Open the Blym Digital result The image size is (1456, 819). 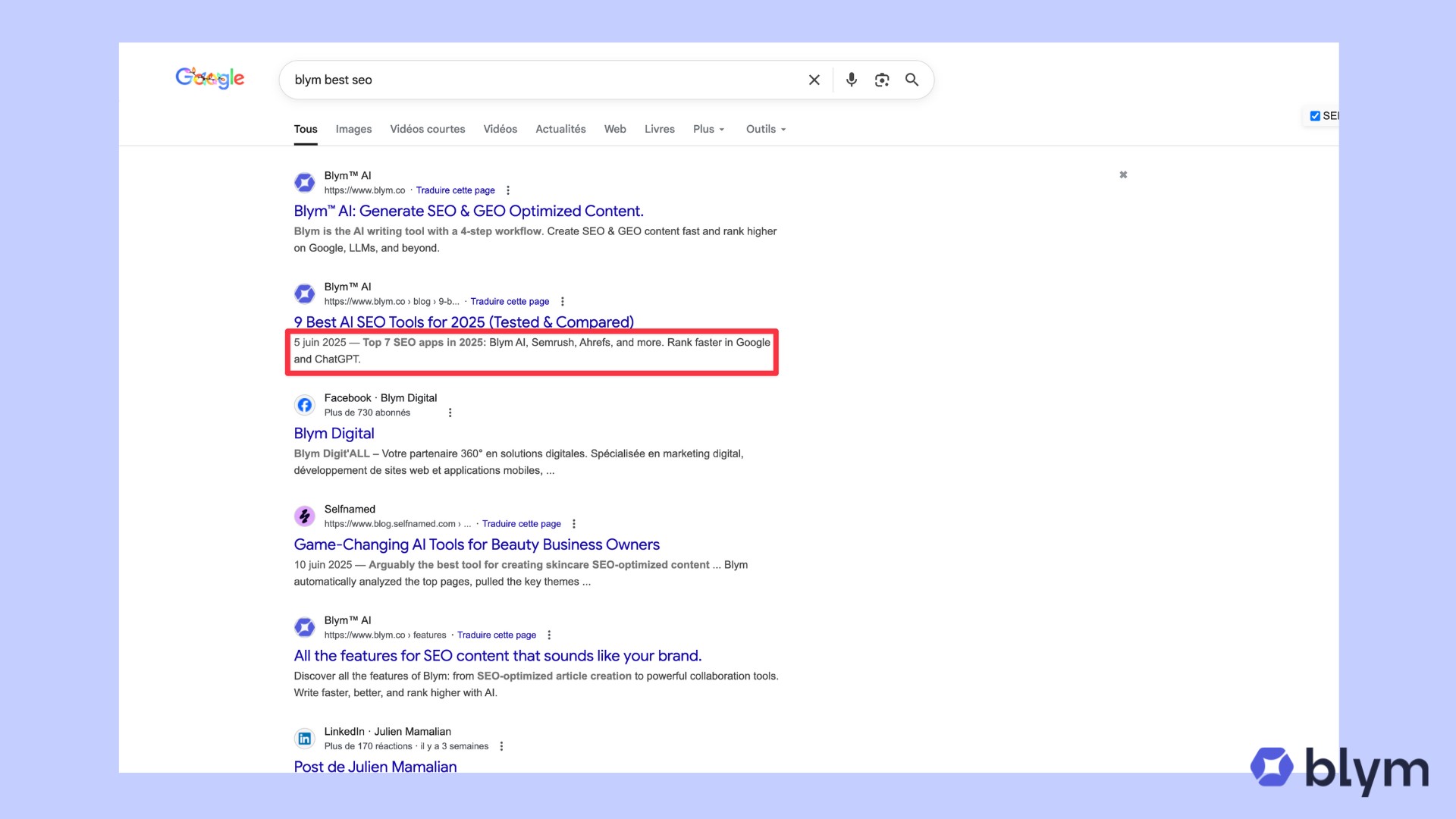pyautogui.click(x=334, y=433)
